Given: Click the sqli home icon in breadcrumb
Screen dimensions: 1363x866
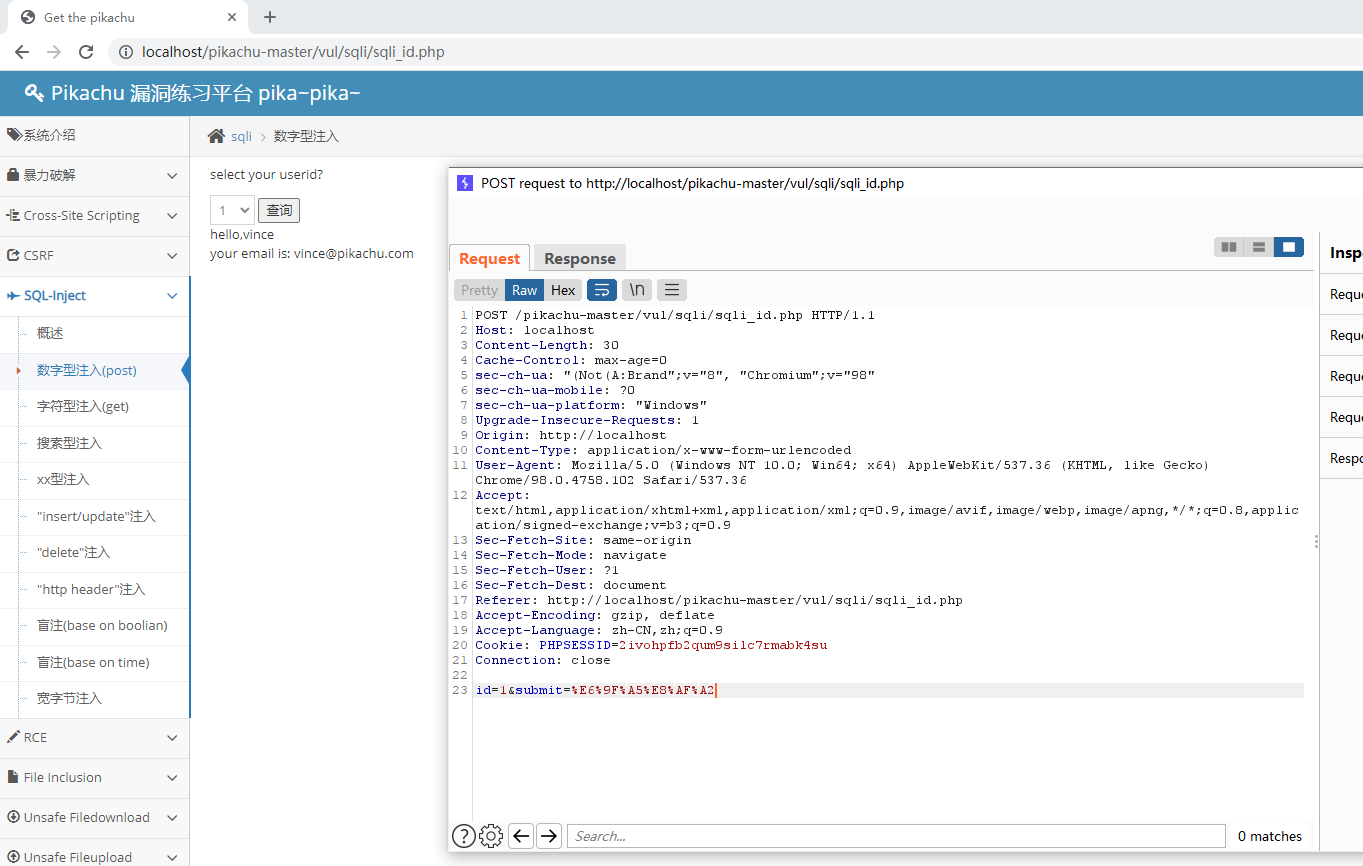Looking at the screenshot, I should (x=216, y=136).
